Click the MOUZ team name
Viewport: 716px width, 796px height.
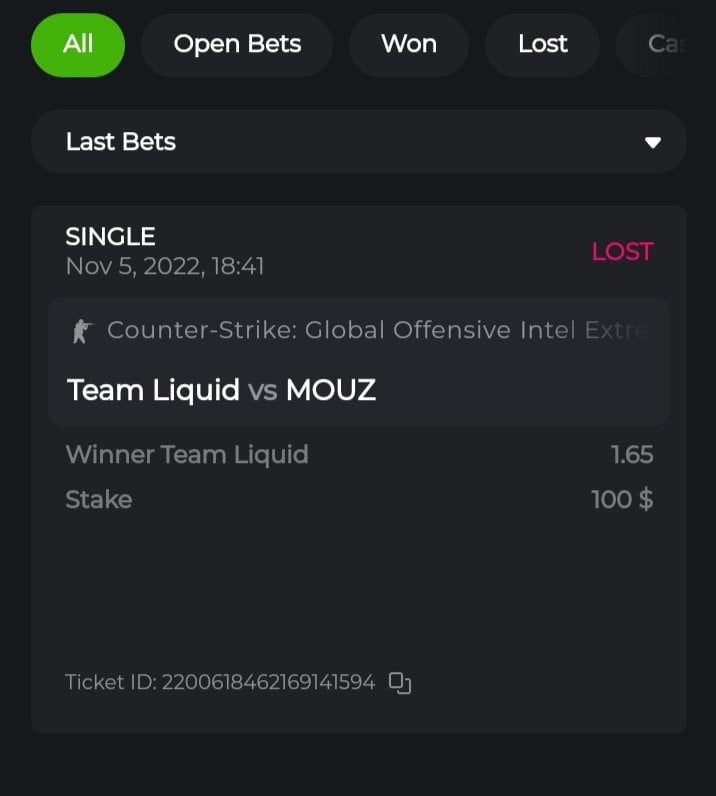pyautogui.click(x=331, y=390)
